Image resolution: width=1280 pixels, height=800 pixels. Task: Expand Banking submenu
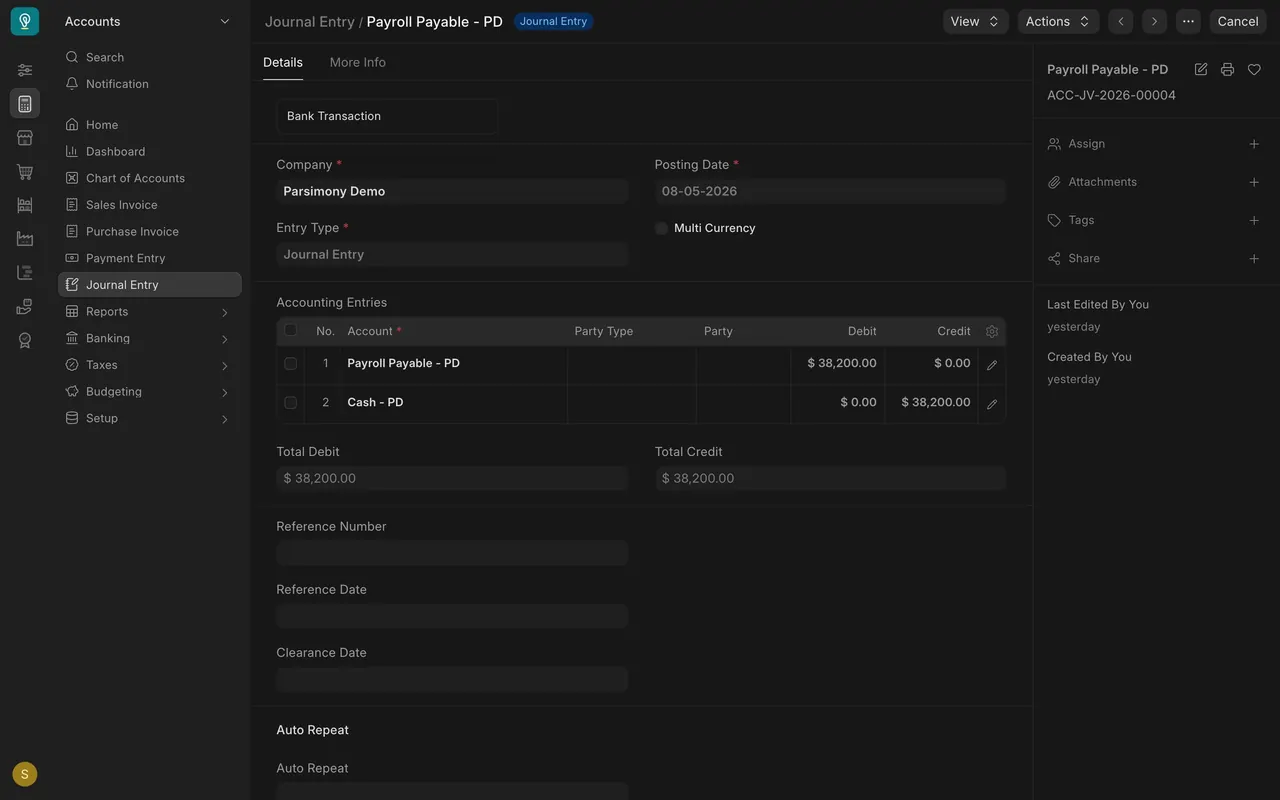(224, 339)
